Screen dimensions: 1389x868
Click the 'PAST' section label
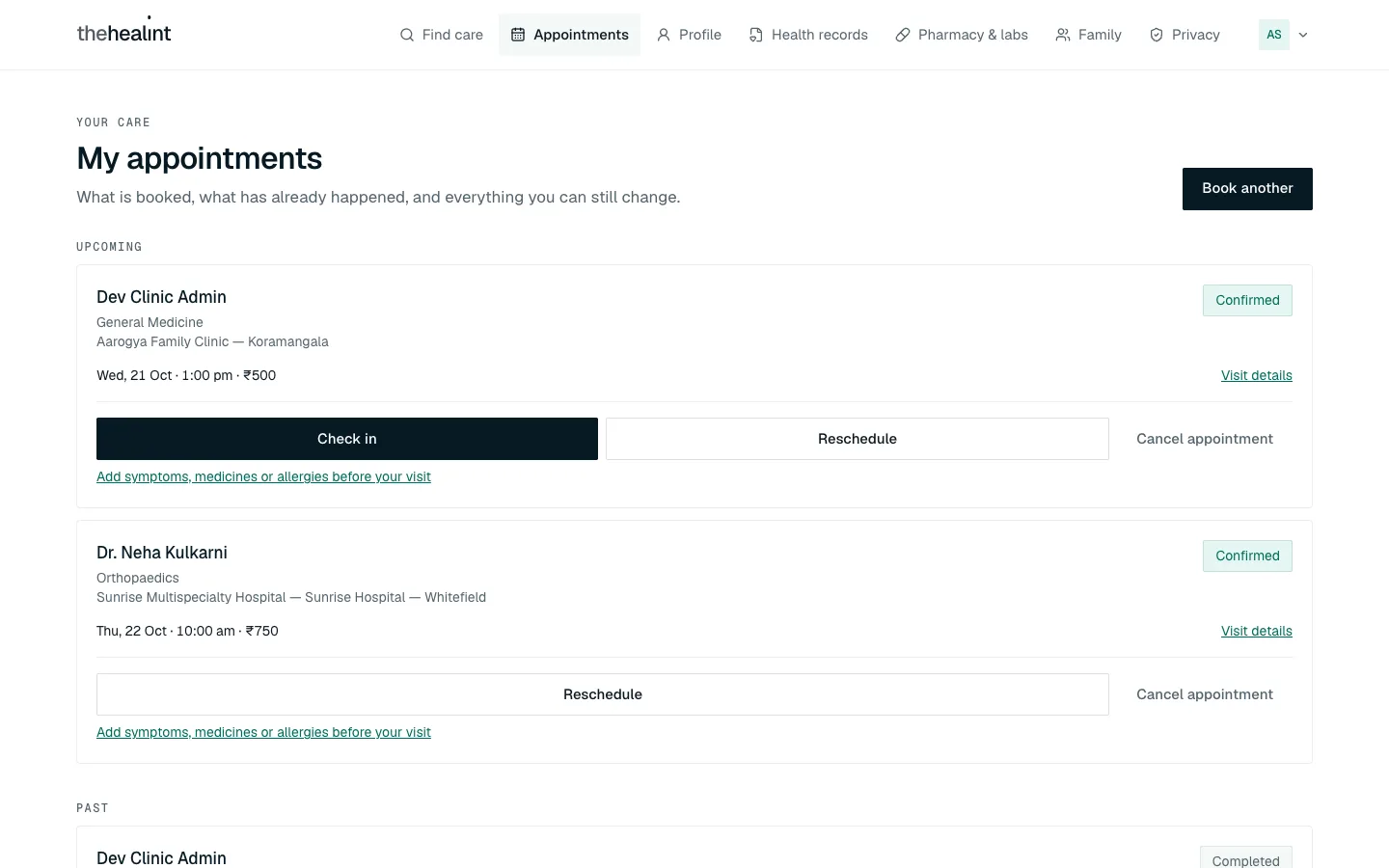click(x=93, y=808)
